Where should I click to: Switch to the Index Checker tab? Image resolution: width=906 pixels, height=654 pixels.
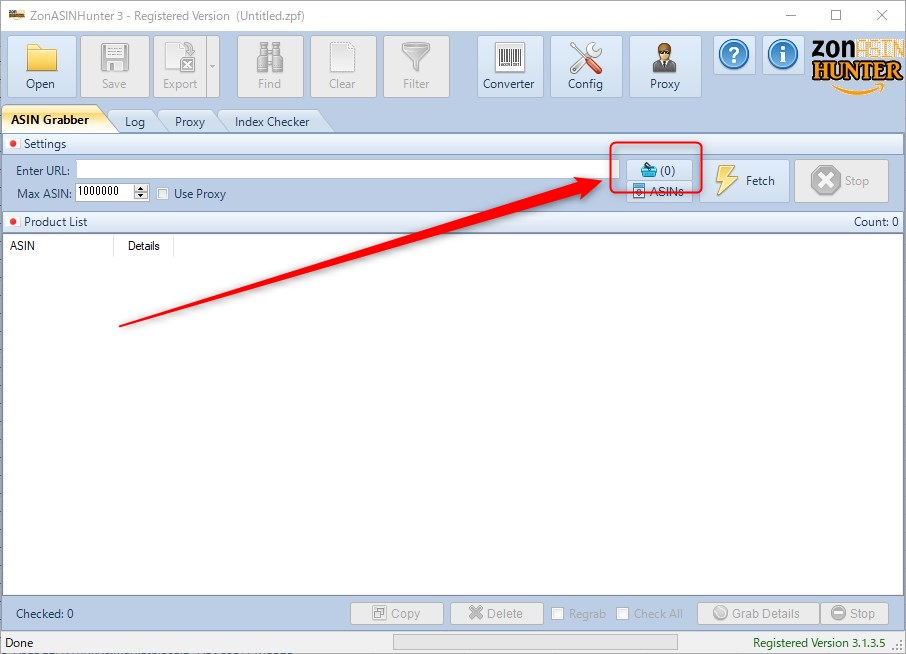272,121
